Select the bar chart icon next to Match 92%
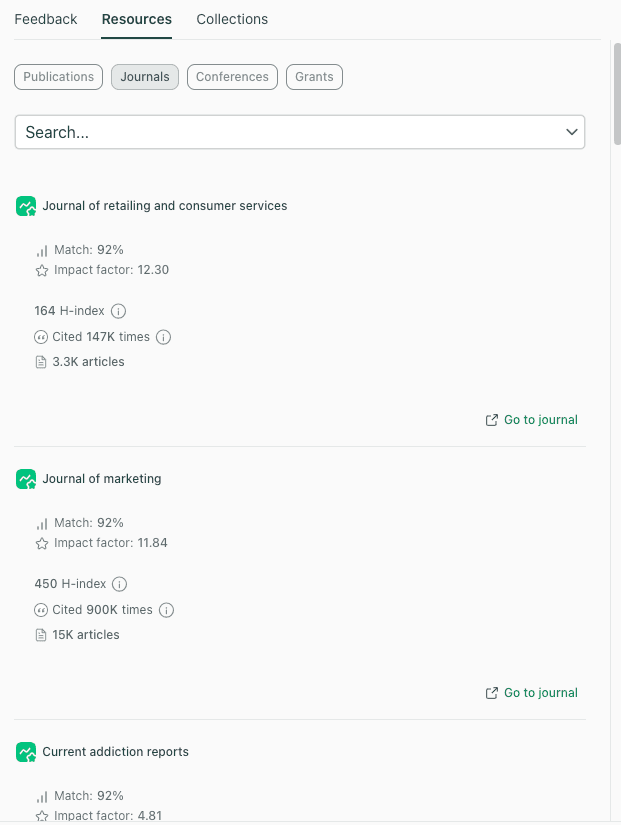Viewport: 621px width, 825px height. point(41,249)
